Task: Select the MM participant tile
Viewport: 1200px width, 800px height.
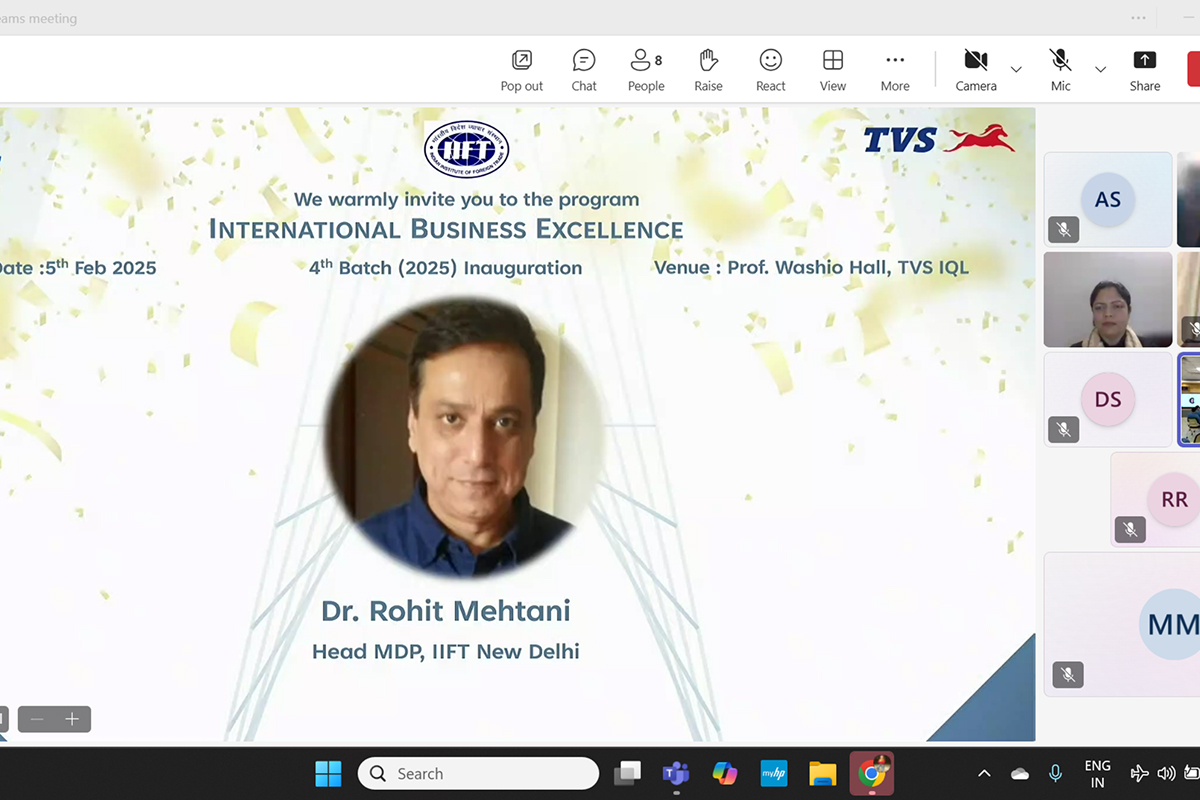Action: coord(1122,624)
